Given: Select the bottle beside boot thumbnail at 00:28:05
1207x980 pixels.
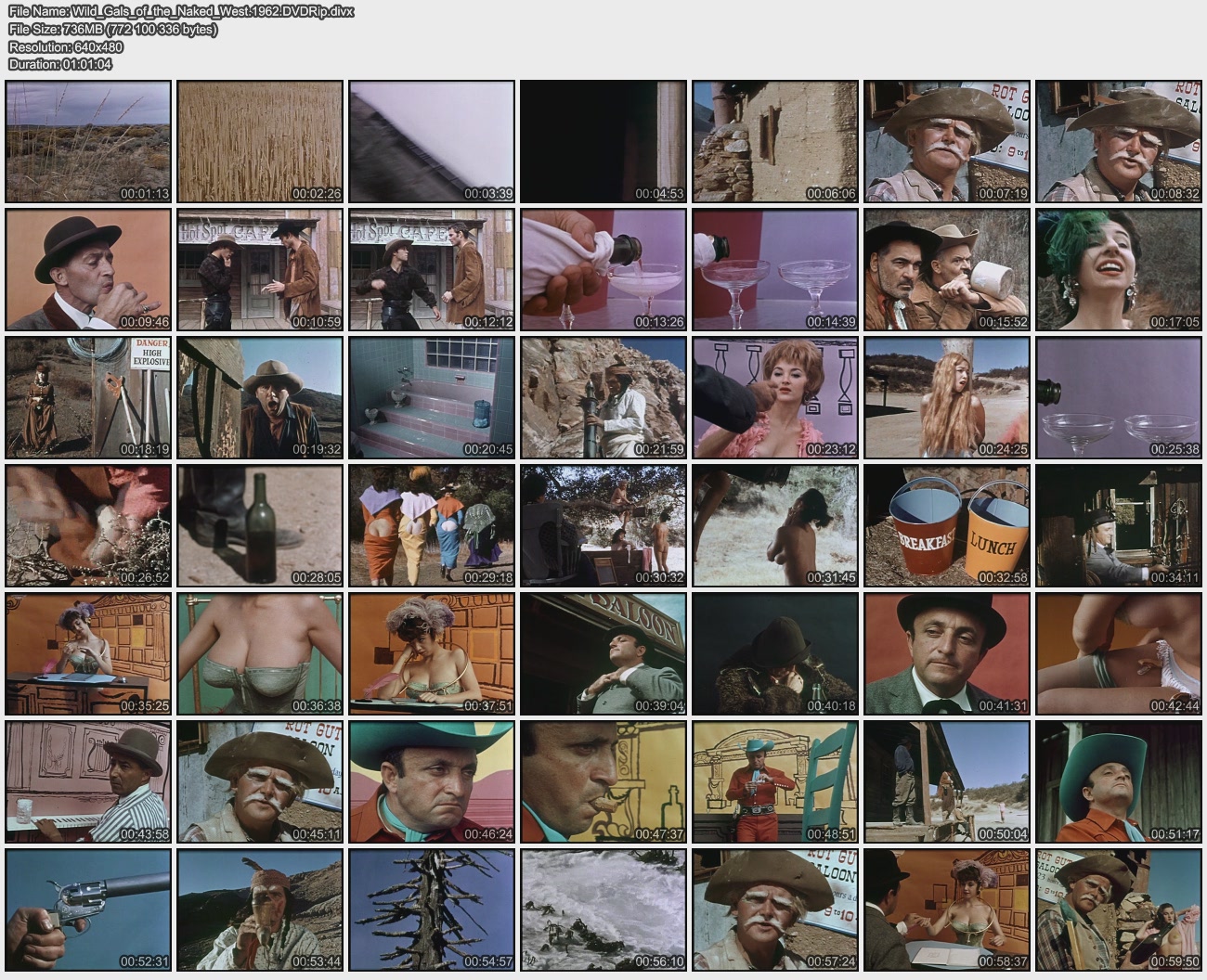Looking at the screenshot, I should click(260, 526).
